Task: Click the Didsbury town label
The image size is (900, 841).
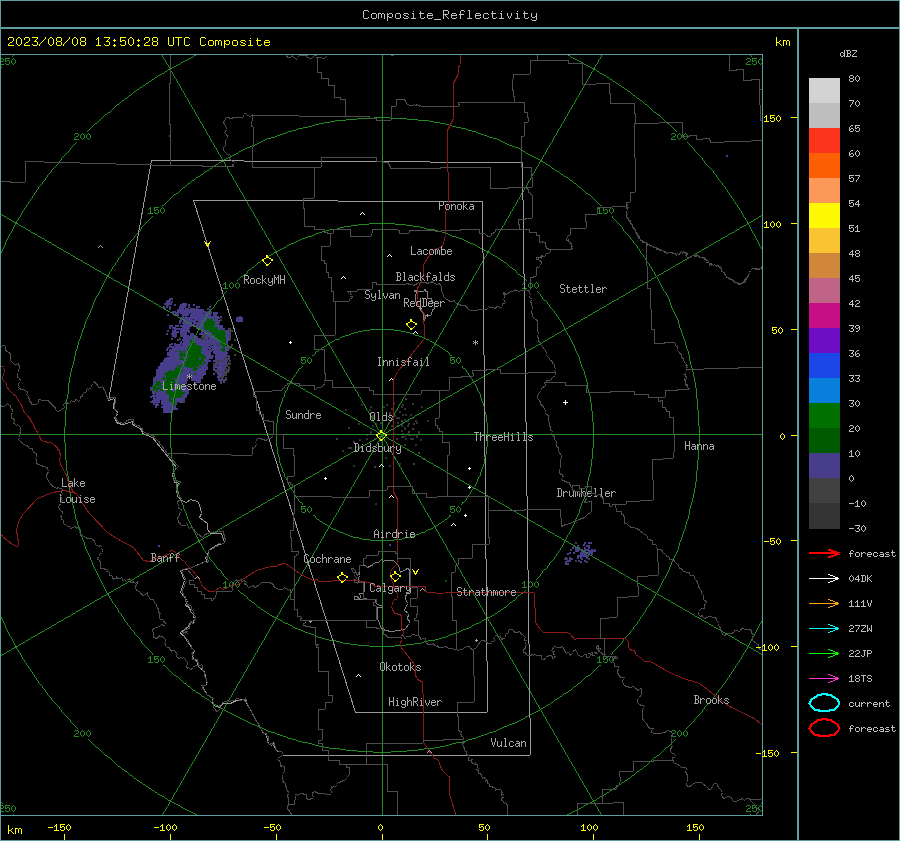Action: 377,448
